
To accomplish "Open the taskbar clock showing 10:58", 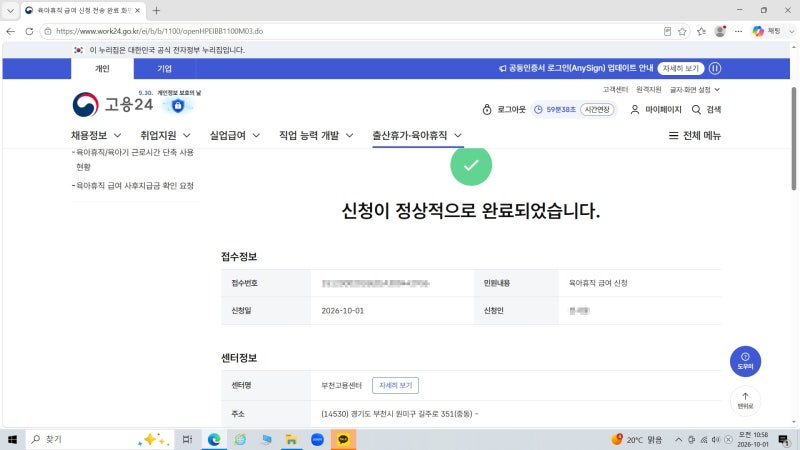I will tap(753, 439).
